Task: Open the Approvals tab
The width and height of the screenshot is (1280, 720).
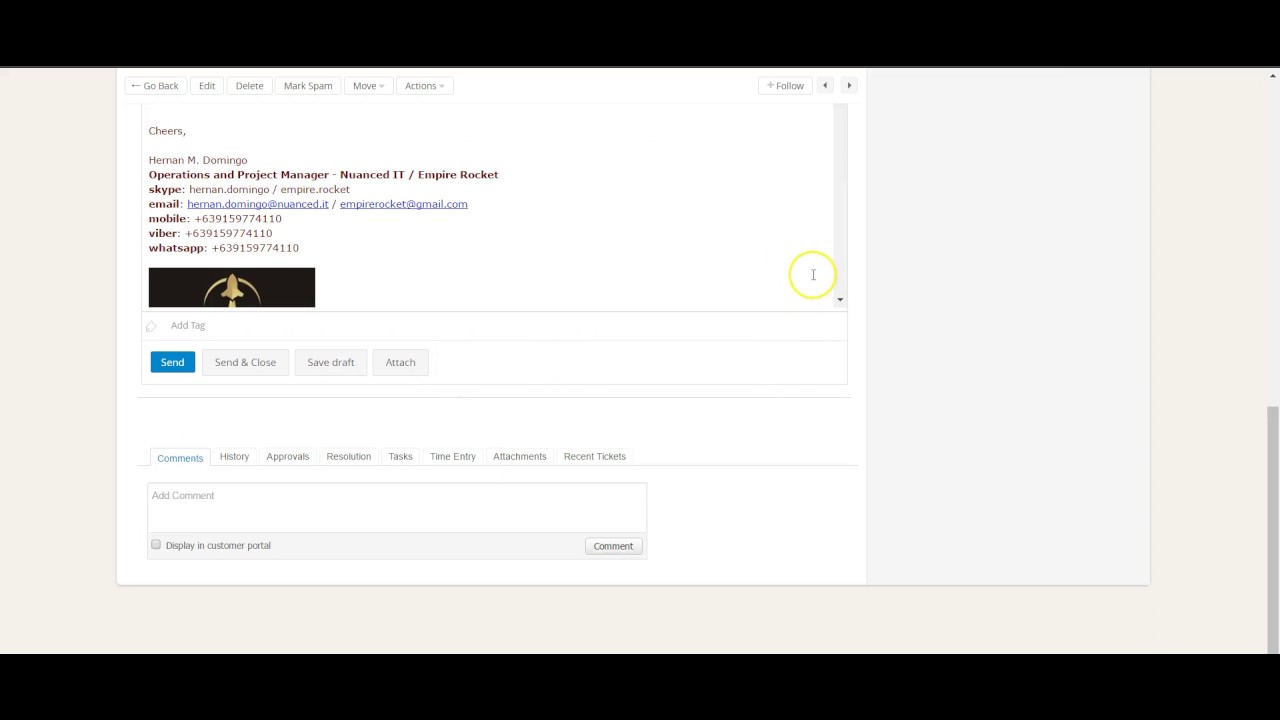Action: coord(287,457)
